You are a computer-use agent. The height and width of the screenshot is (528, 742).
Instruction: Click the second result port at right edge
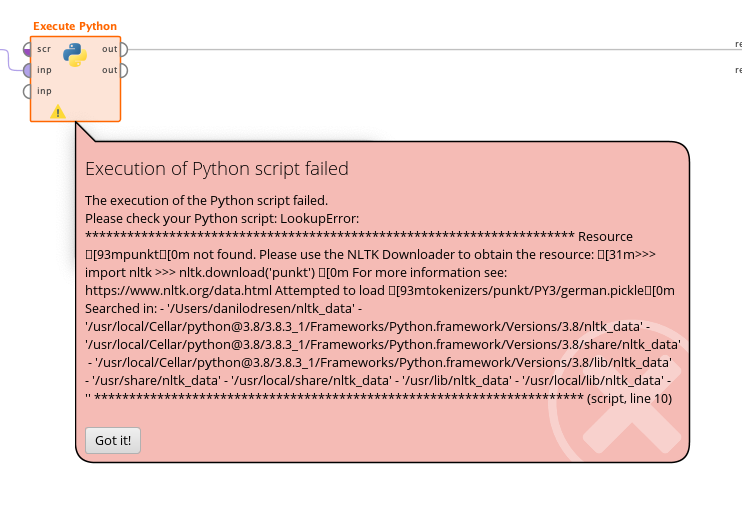click(x=738, y=70)
